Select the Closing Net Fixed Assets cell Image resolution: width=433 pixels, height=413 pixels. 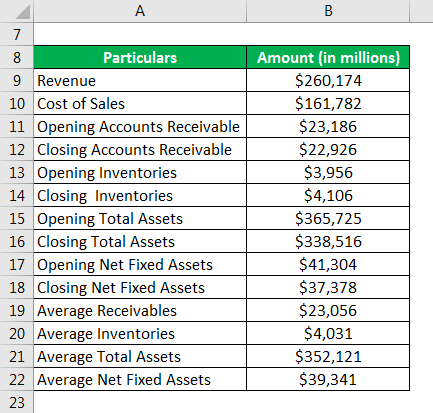(140, 287)
